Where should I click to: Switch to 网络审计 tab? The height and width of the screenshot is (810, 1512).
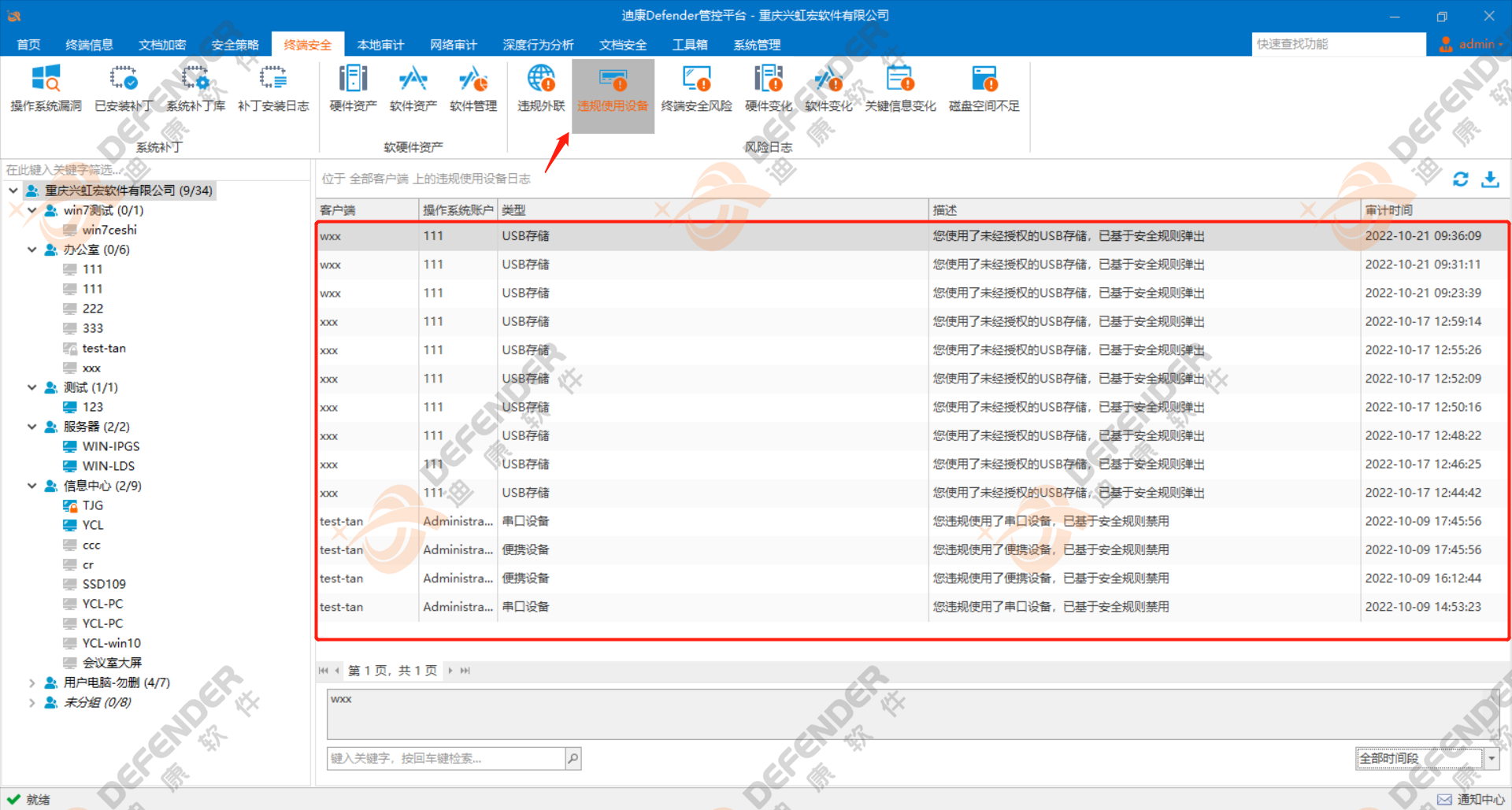pos(454,45)
